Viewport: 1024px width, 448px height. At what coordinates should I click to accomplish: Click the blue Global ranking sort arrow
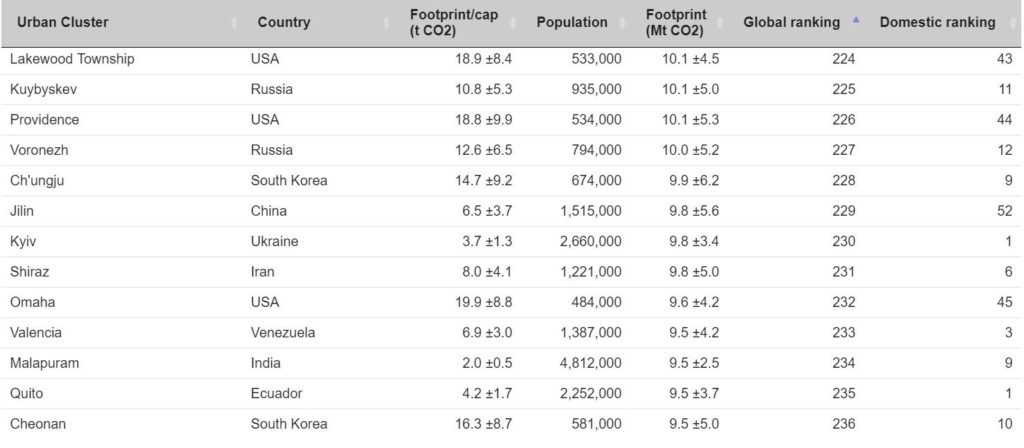coord(855,20)
